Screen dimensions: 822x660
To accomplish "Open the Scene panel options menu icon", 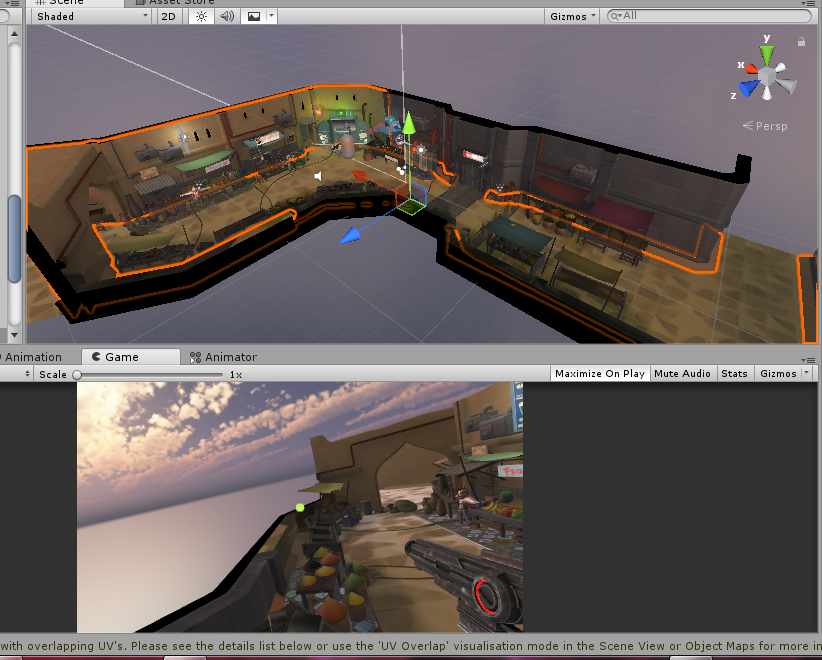I will (x=810, y=3).
